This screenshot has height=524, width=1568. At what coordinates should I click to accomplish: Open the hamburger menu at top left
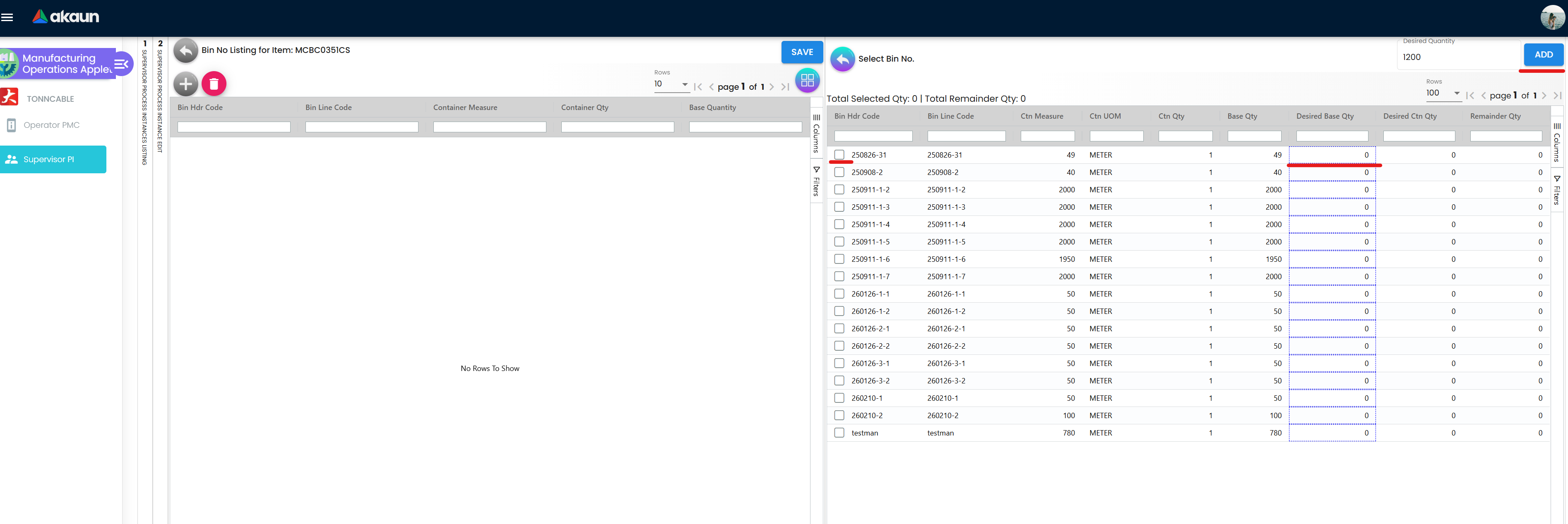(x=8, y=17)
